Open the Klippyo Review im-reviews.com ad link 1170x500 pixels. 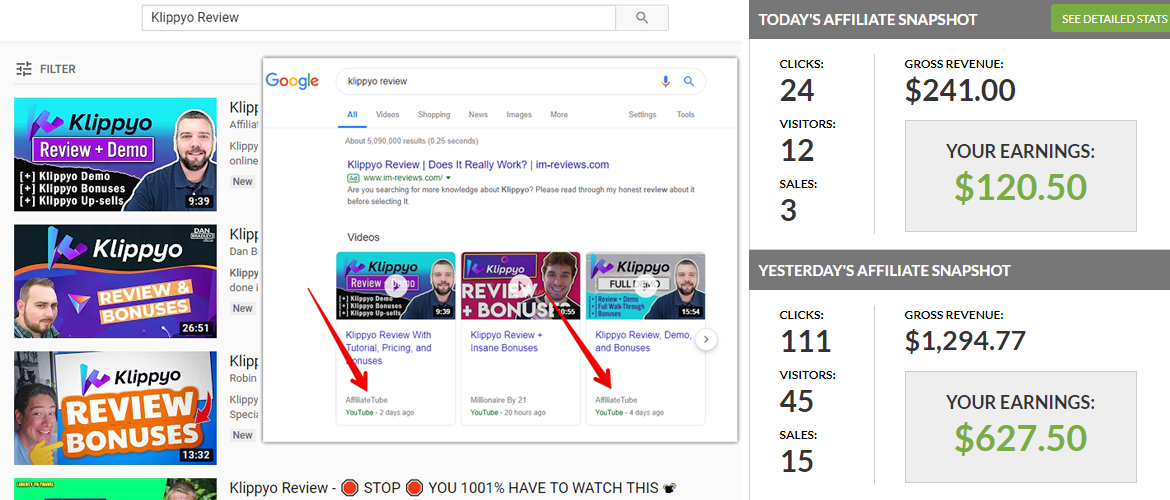tap(478, 164)
